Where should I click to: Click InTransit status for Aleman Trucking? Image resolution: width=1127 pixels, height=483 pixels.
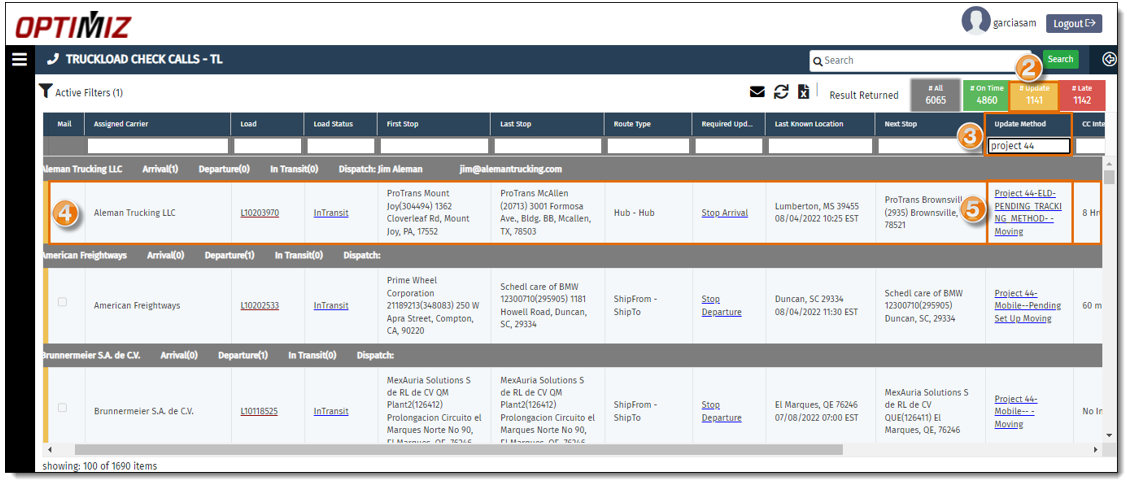point(331,213)
